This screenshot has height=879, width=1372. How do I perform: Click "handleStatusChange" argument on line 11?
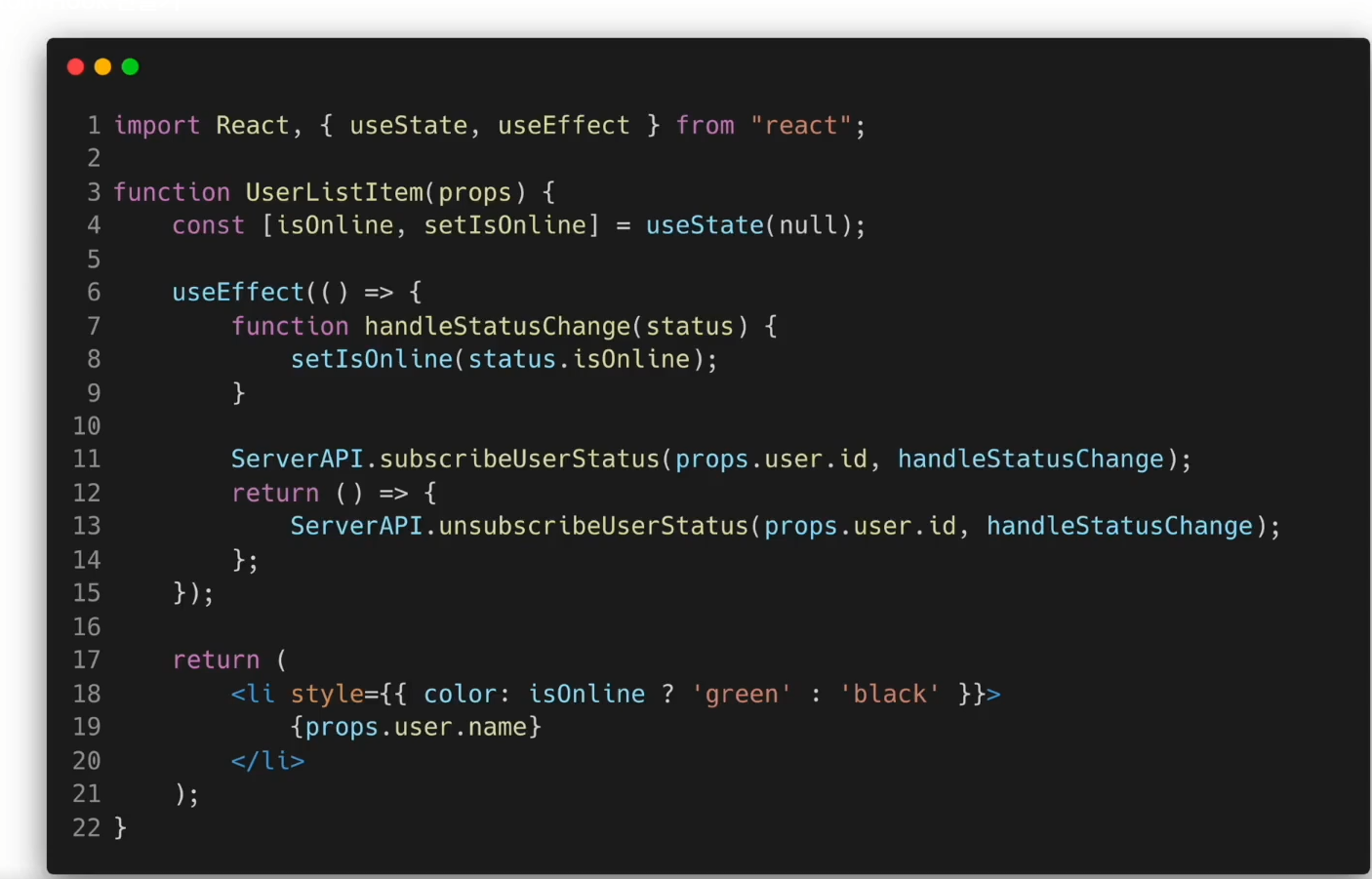1031,459
